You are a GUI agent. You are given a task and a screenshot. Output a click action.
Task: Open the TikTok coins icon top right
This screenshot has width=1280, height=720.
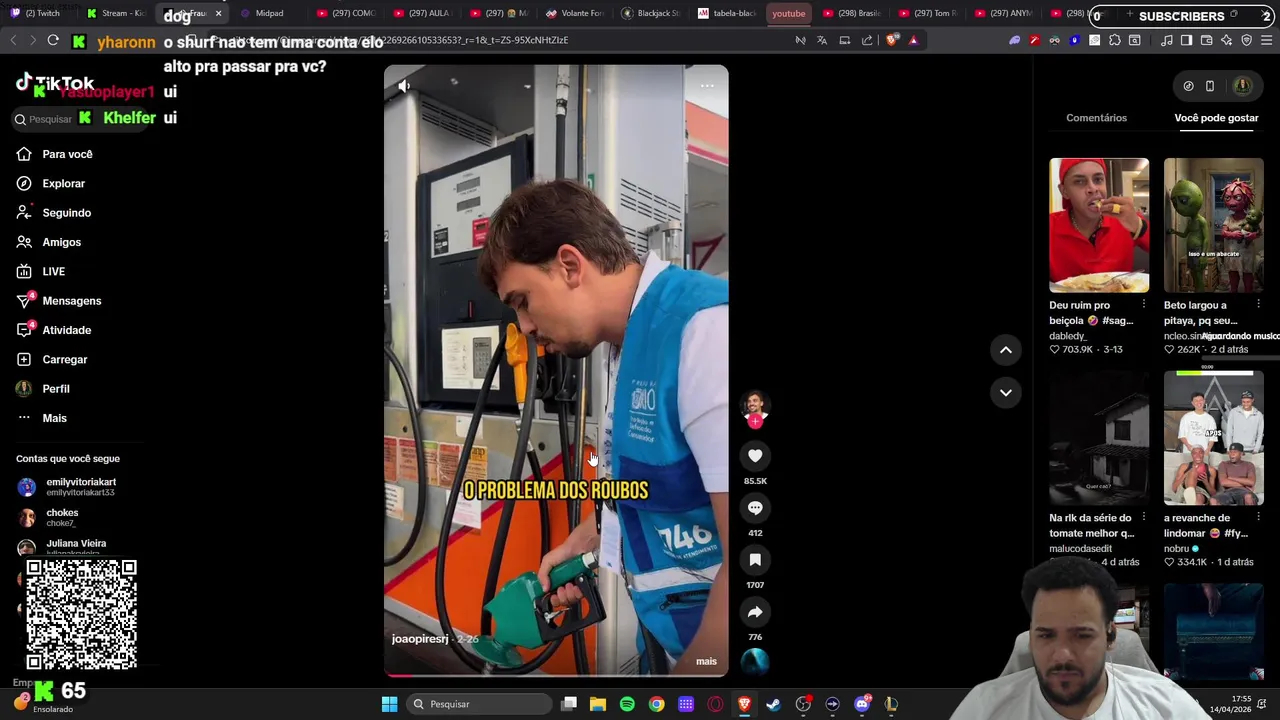(1188, 86)
